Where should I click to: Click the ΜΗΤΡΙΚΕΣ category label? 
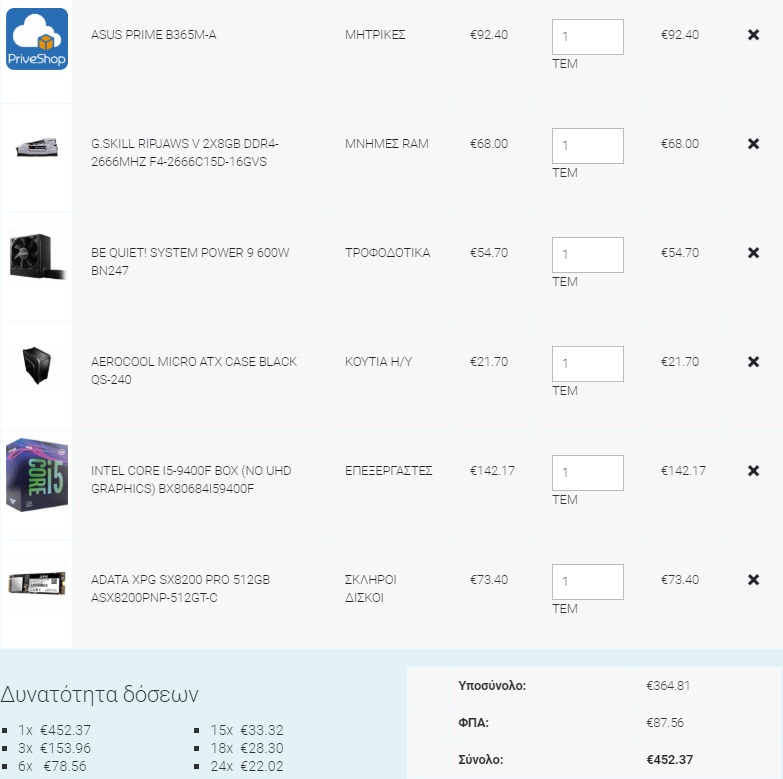[375, 35]
